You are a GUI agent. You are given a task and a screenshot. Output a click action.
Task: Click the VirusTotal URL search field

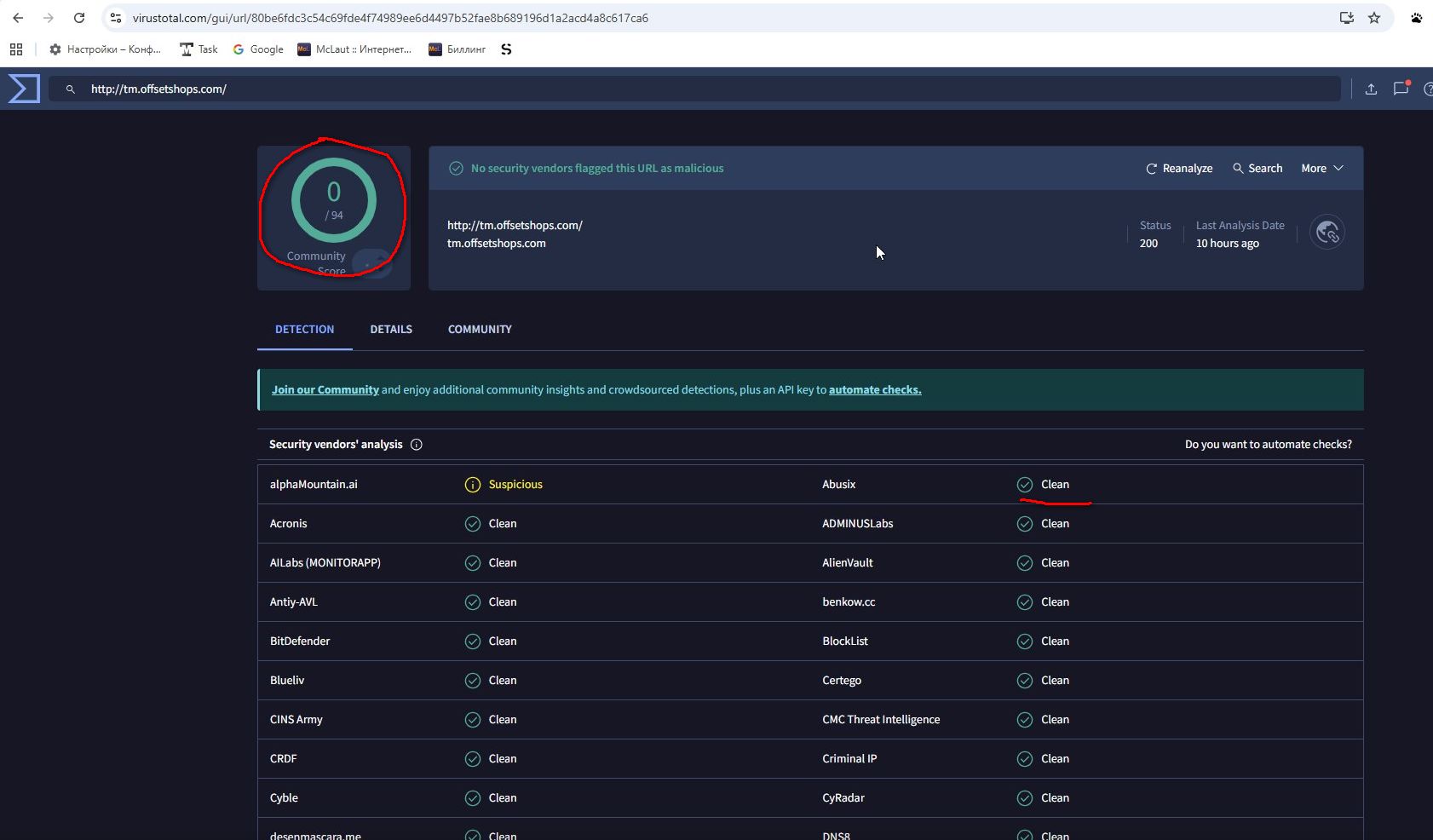(x=682, y=89)
